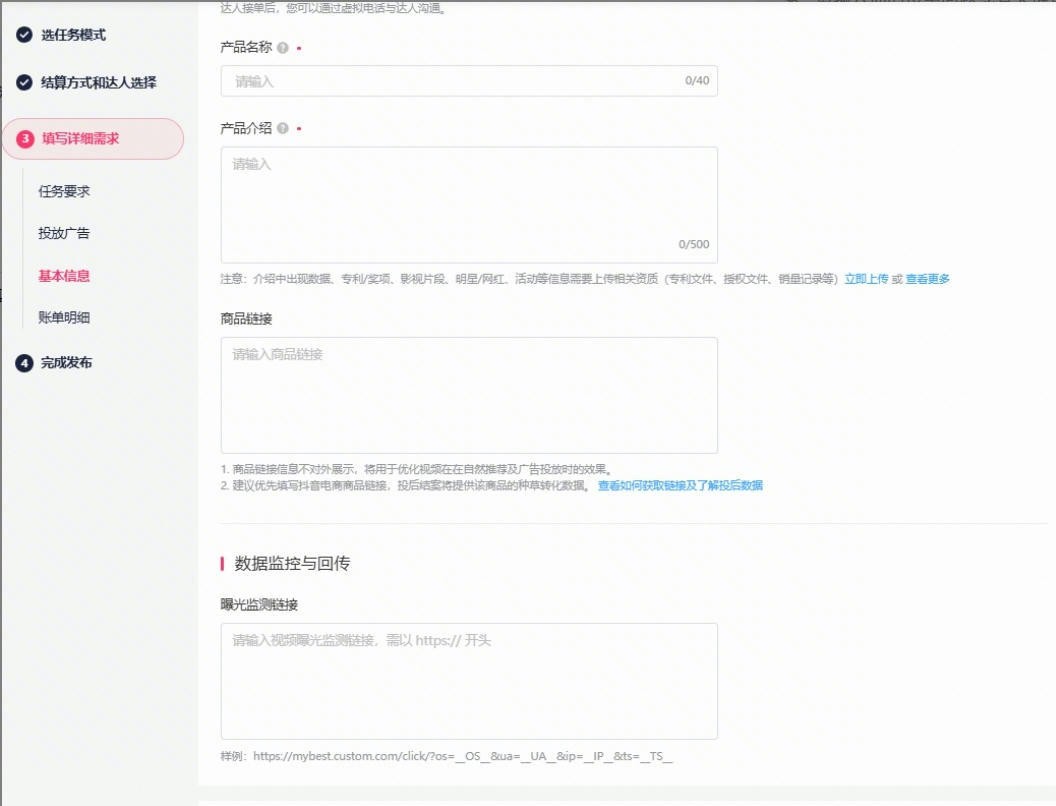
Task: Jump to the 基本信息 section
Action: [x=64, y=275]
